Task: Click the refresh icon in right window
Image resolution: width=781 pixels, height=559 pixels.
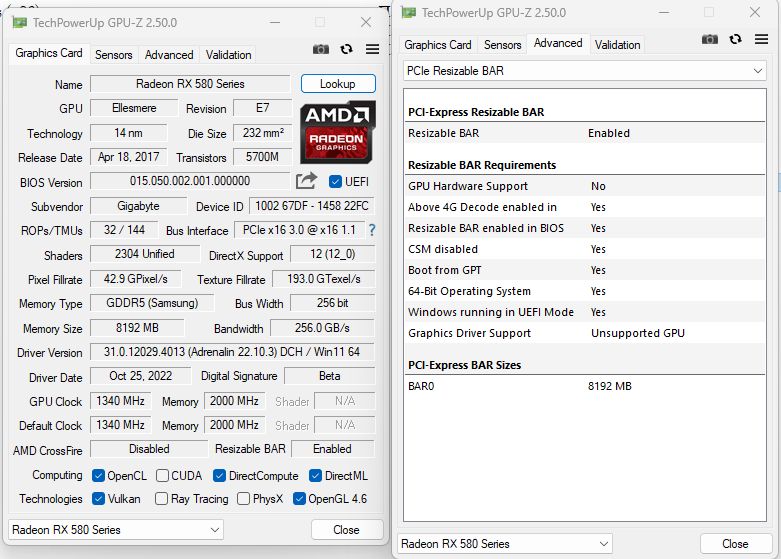Action: [x=736, y=39]
